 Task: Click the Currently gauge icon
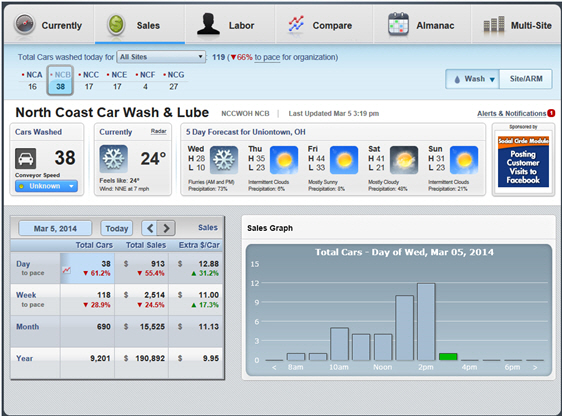pos(24,24)
